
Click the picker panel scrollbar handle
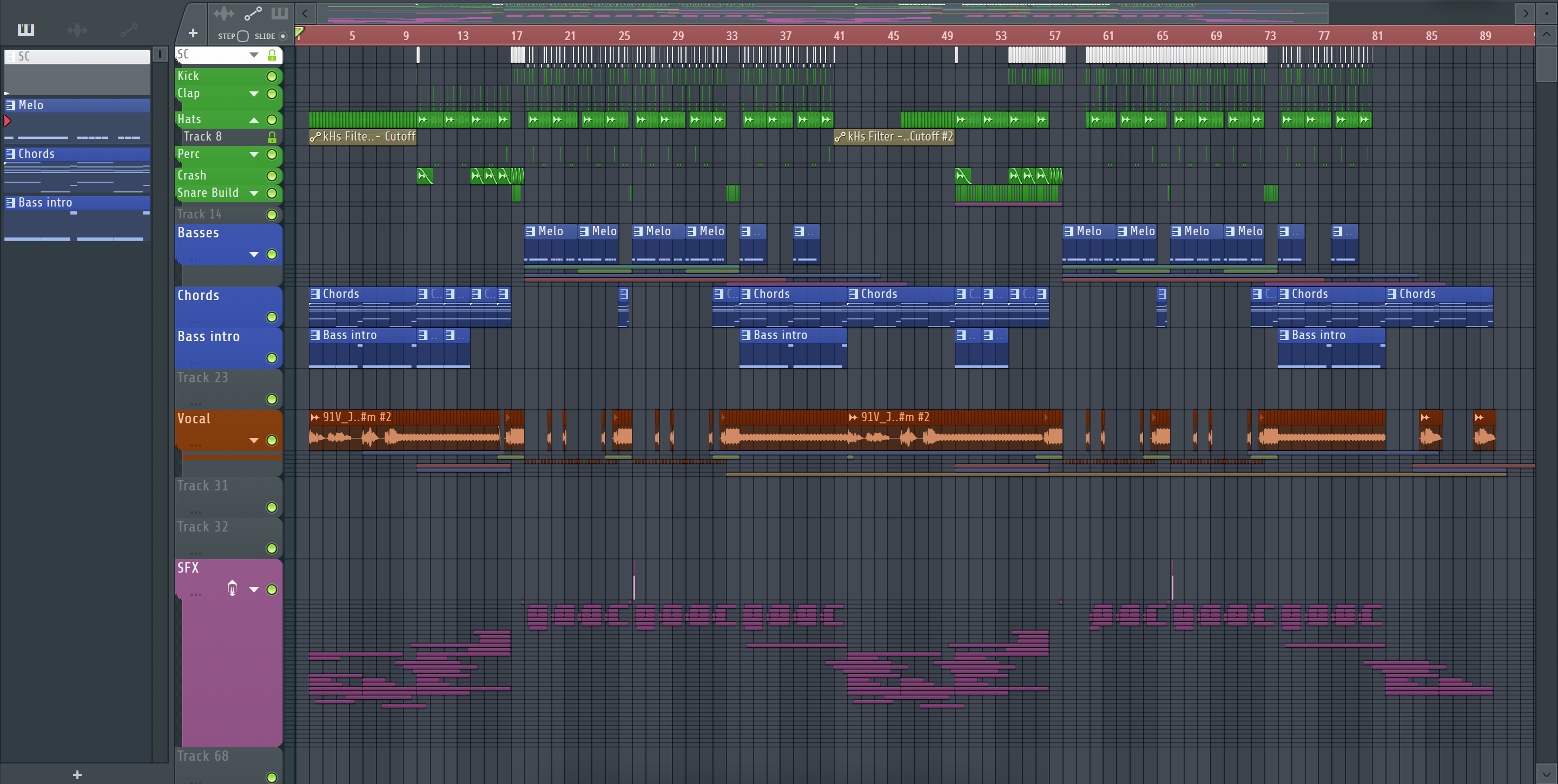coord(160,55)
